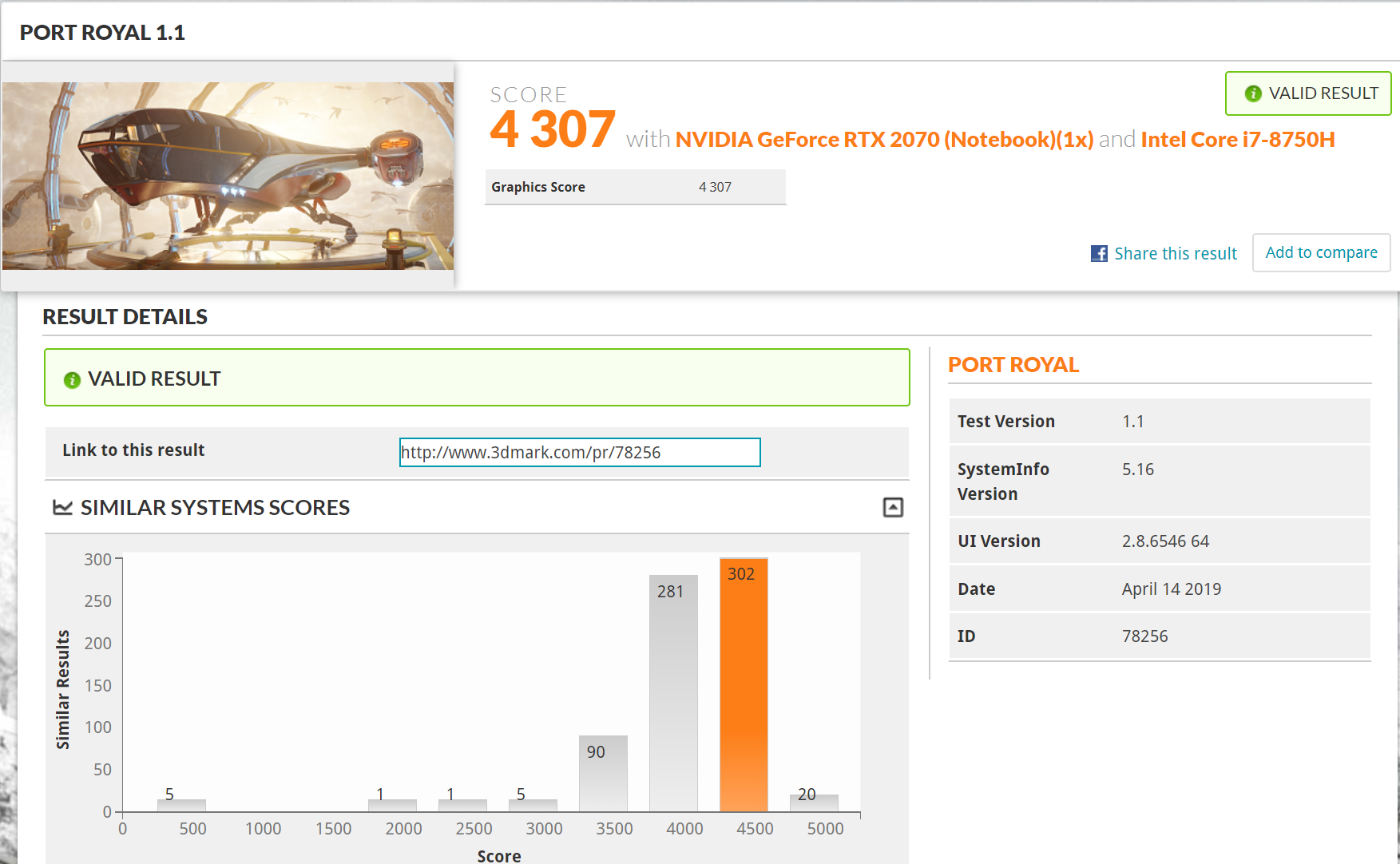
Task: Click the UI Version label
Action: 999,541
